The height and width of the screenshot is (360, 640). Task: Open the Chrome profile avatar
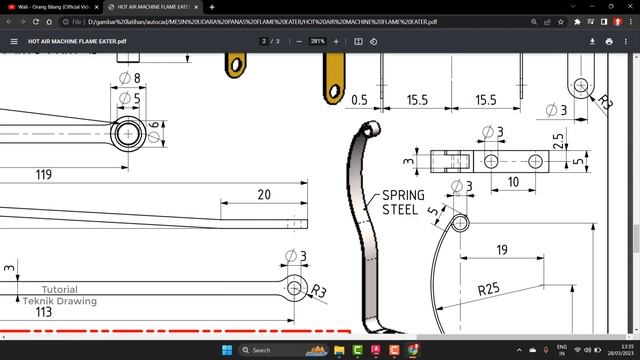pos(618,22)
